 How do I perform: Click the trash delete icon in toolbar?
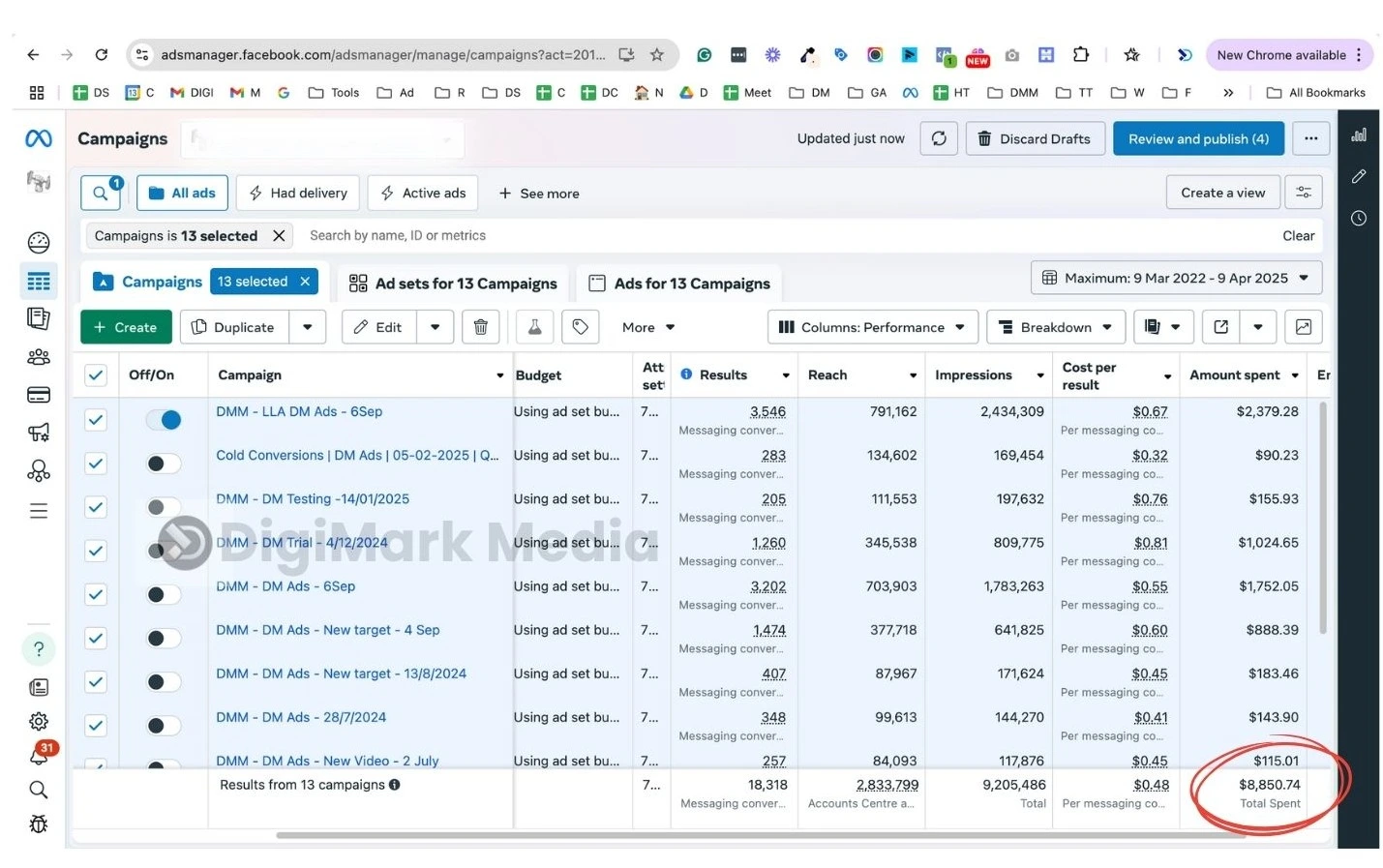(480, 327)
